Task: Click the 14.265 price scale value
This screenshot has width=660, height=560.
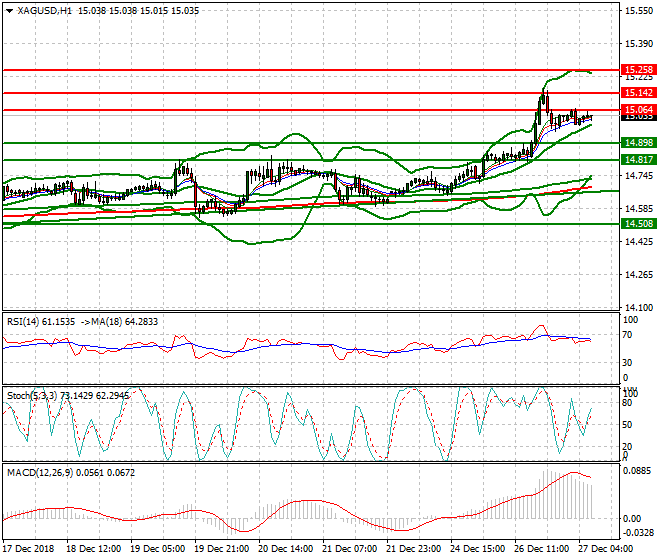Action: [x=639, y=275]
